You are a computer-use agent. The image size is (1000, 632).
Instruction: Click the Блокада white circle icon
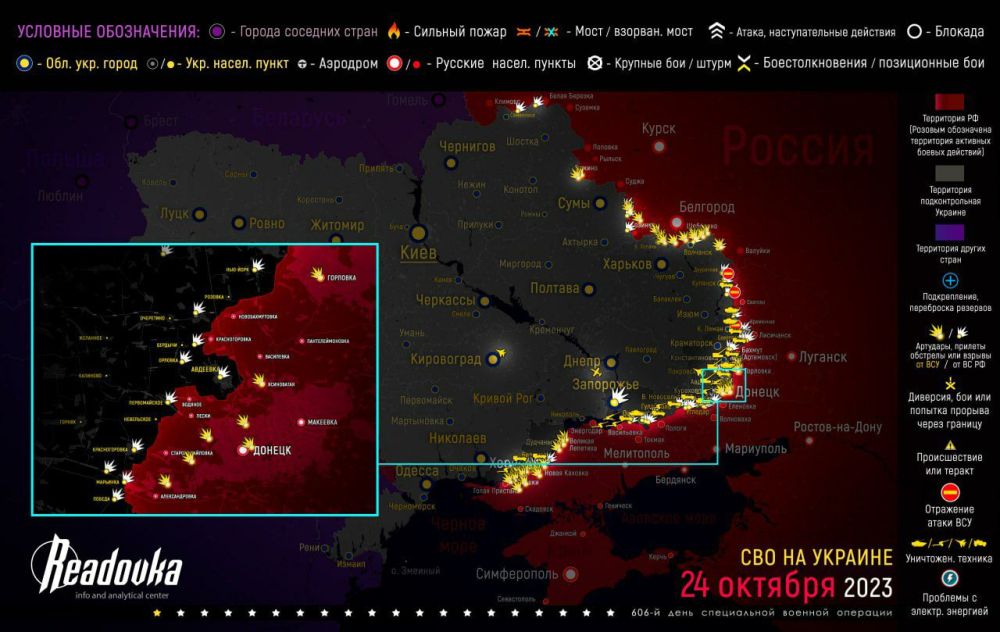tap(914, 32)
